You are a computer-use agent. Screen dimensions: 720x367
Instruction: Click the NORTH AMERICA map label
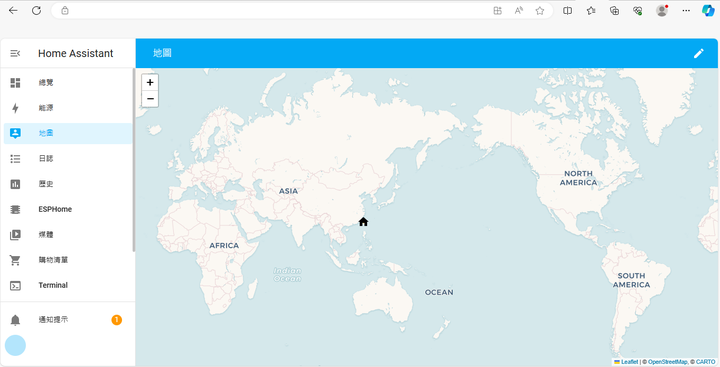pos(579,178)
